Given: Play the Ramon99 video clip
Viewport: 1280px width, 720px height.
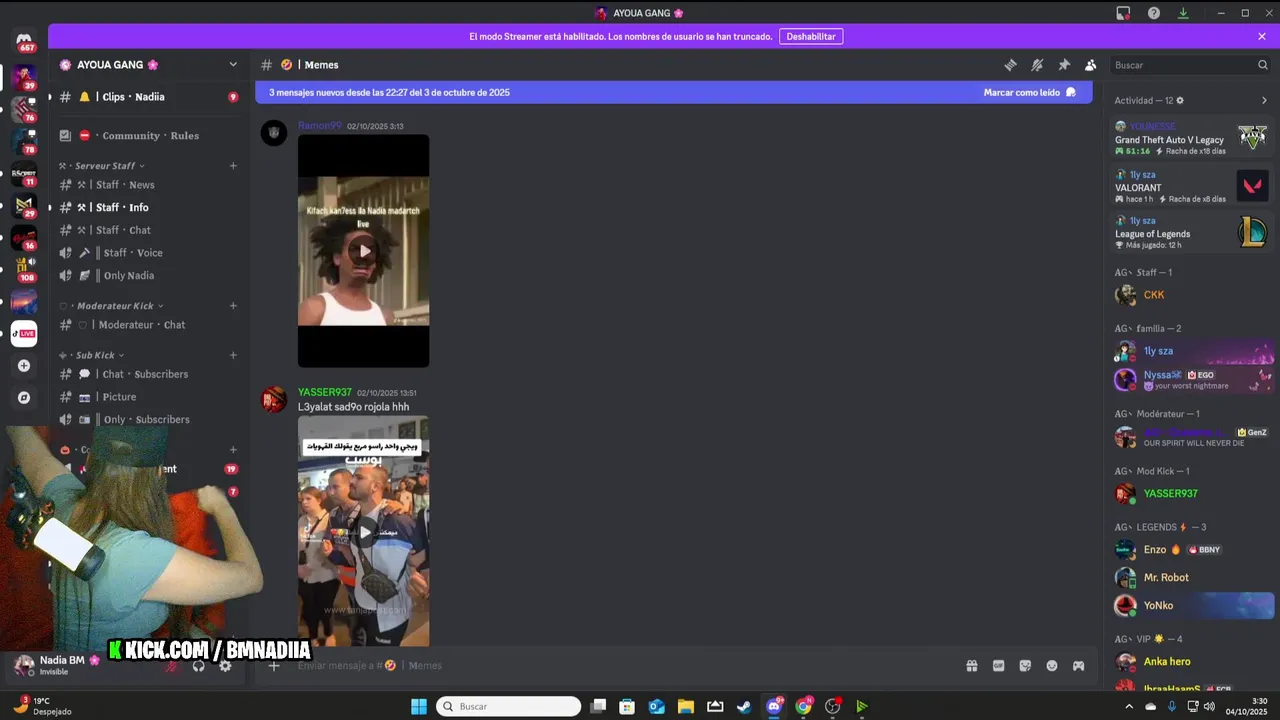Looking at the screenshot, I should click(364, 251).
